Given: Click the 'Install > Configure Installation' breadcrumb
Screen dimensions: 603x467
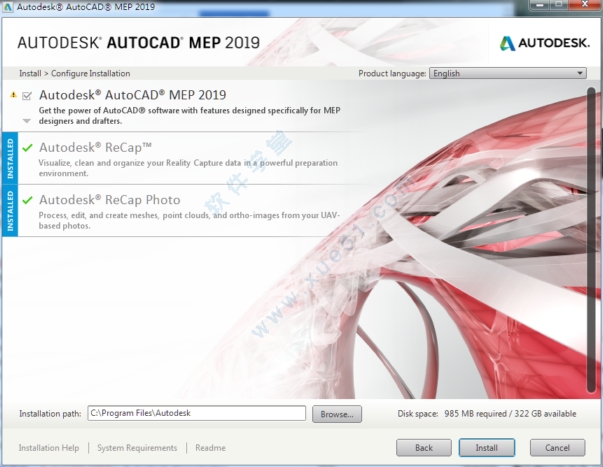Looking at the screenshot, I should pyautogui.click(x=75, y=73).
